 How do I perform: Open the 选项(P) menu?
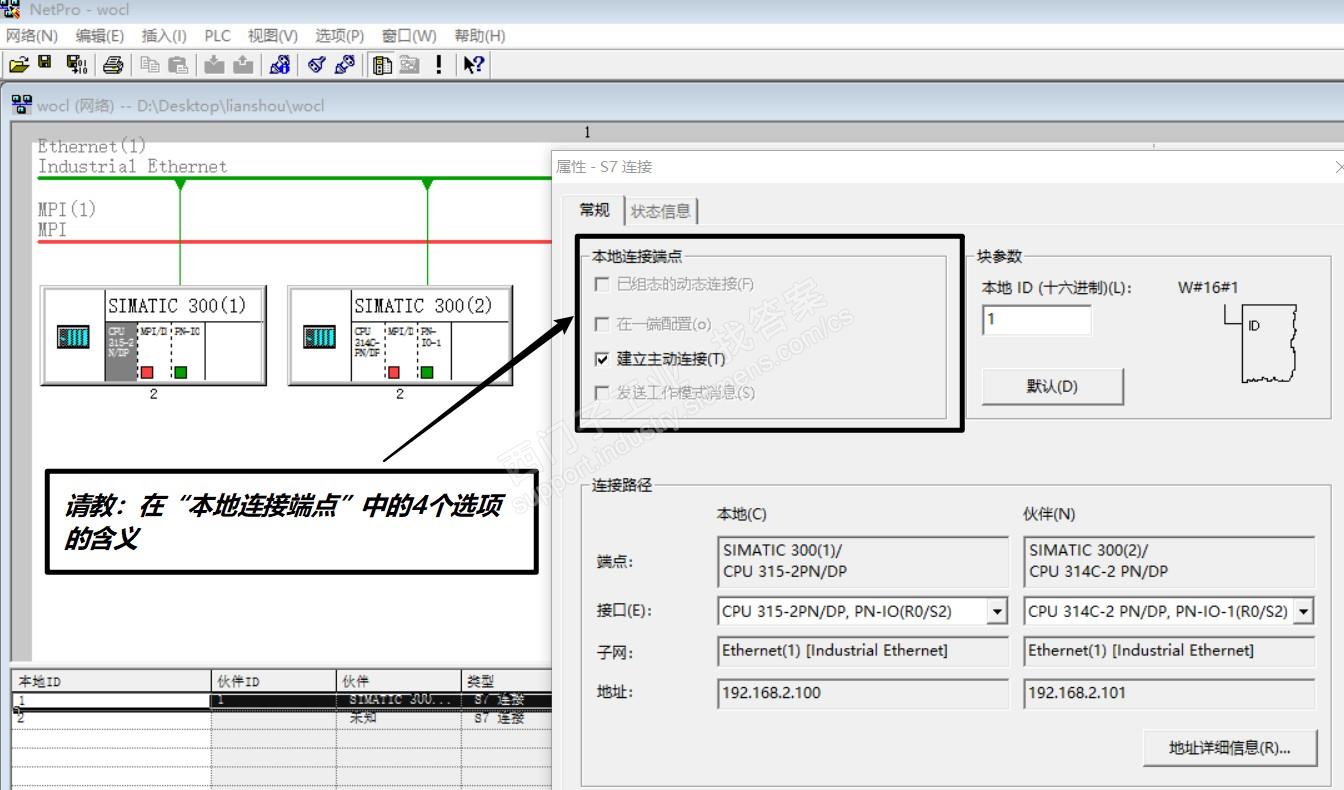340,36
